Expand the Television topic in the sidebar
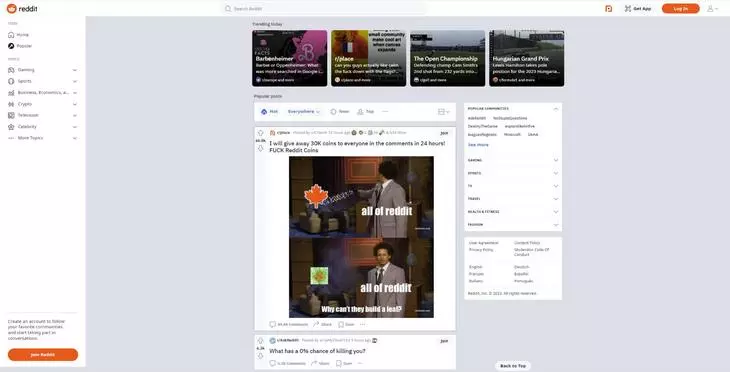The width and height of the screenshot is (730, 372). [x=74, y=115]
